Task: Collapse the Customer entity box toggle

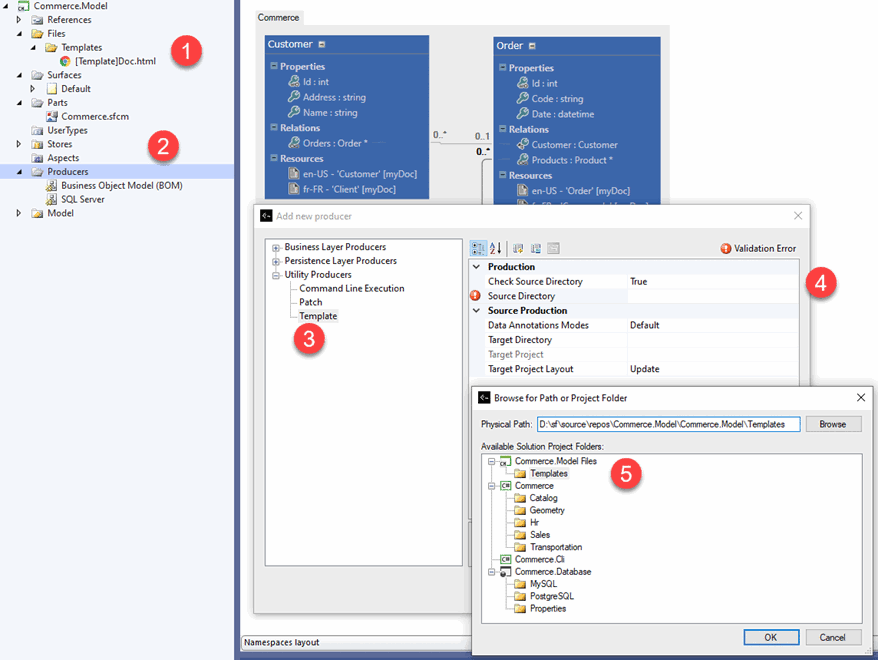Action: (321, 45)
